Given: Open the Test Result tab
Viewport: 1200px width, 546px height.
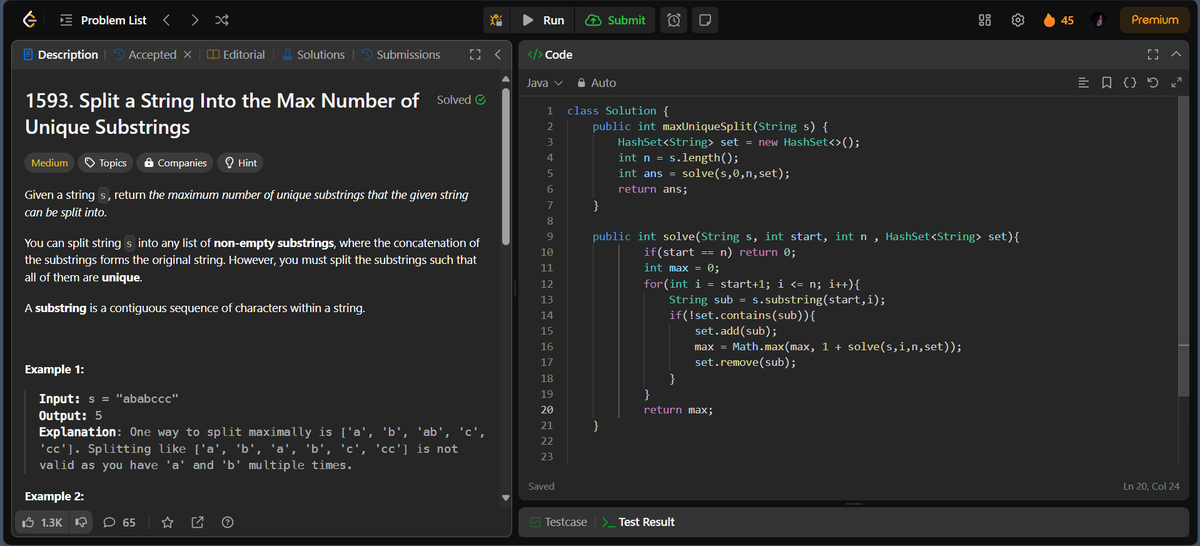Looking at the screenshot, I should (x=638, y=522).
